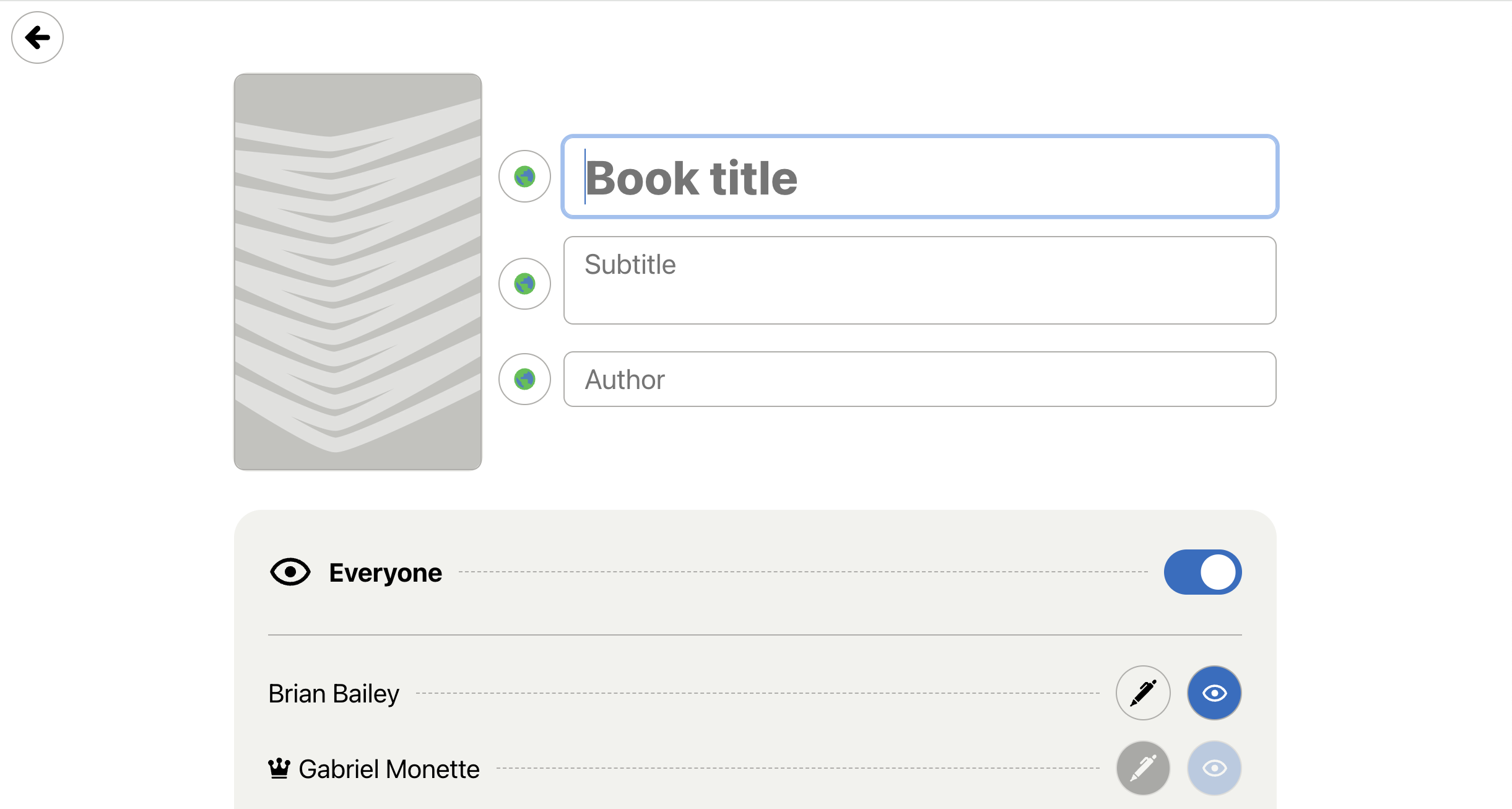Viewport: 1512px width, 809px height.
Task: Click the blue eye icon on Brian Bailey's row
Action: pyautogui.click(x=1214, y=693)
